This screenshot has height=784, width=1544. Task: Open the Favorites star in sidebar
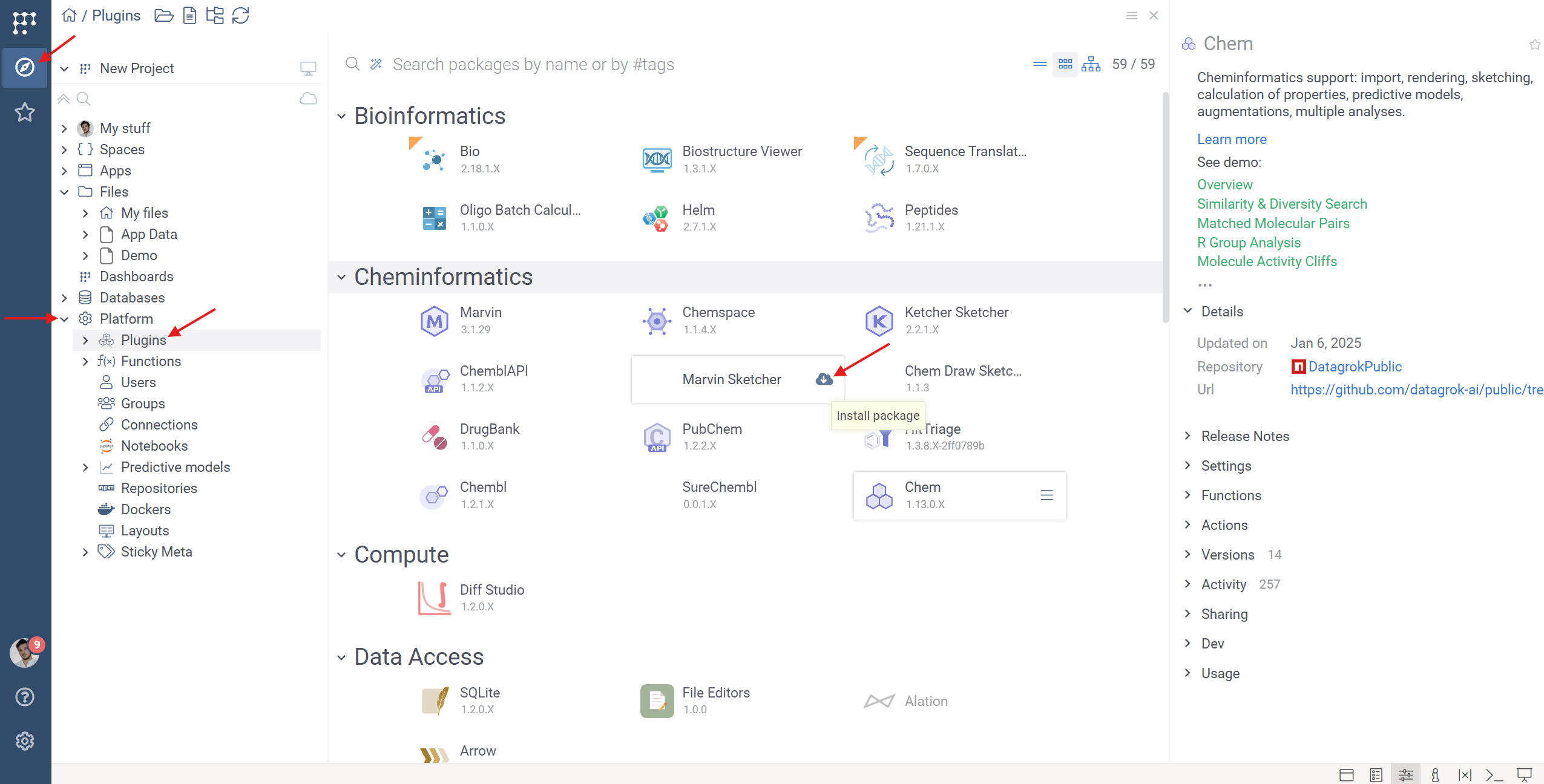point(24,112)
